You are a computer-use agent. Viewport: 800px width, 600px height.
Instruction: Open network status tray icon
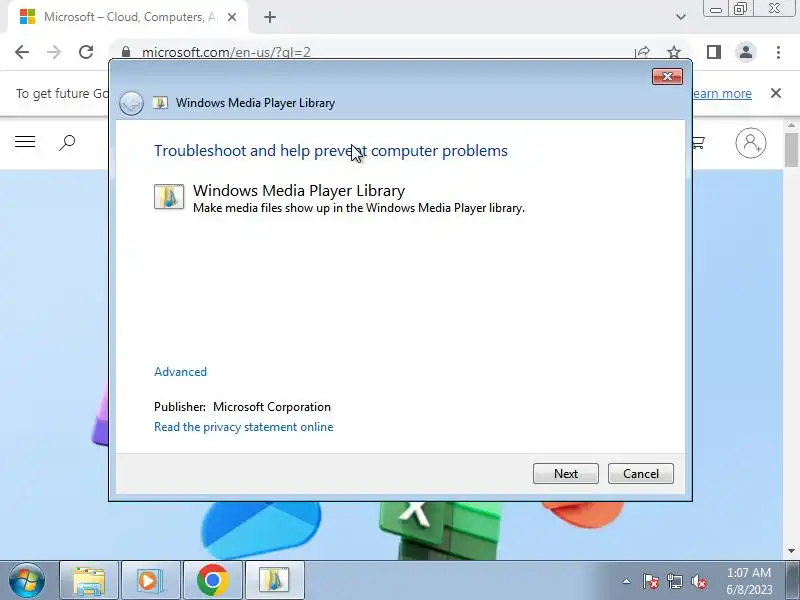click(674, 581)
